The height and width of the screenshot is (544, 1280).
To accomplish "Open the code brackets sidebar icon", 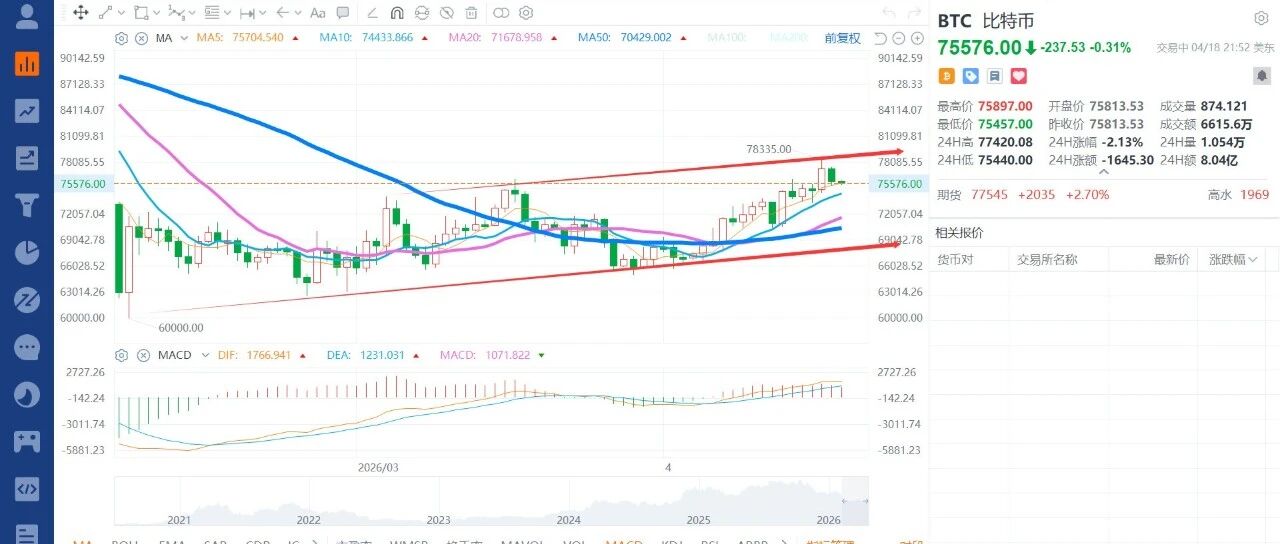I will [27, 489].
